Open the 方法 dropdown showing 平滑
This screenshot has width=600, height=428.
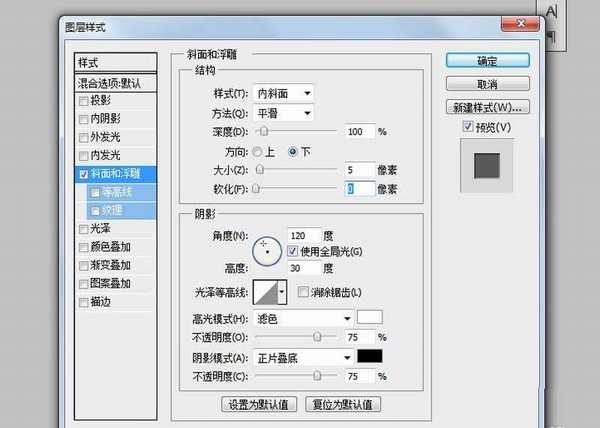click(285, 111)
